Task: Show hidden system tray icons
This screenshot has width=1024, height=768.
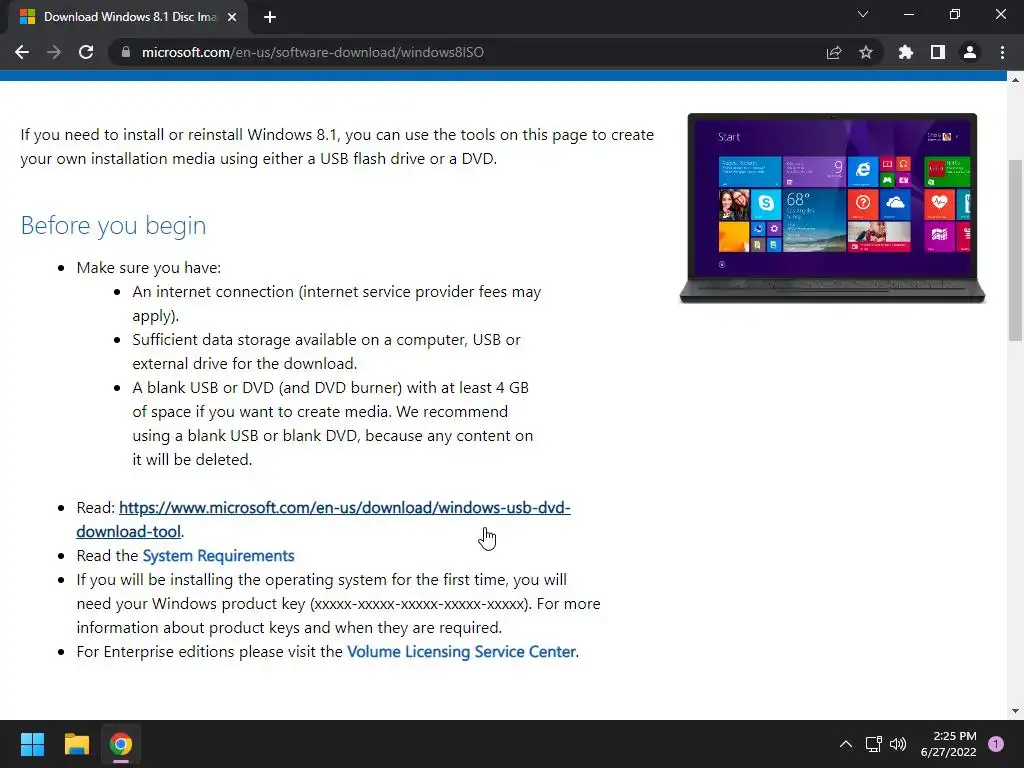Action: tap(846, 744)
